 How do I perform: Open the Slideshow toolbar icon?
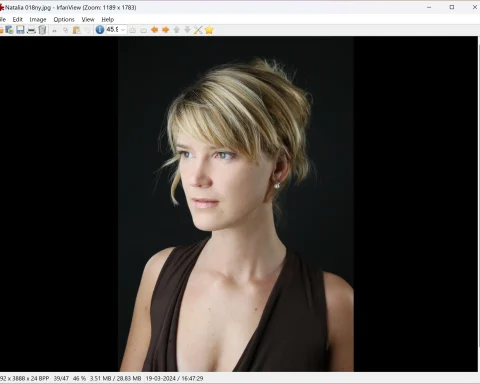pos(9,30)
